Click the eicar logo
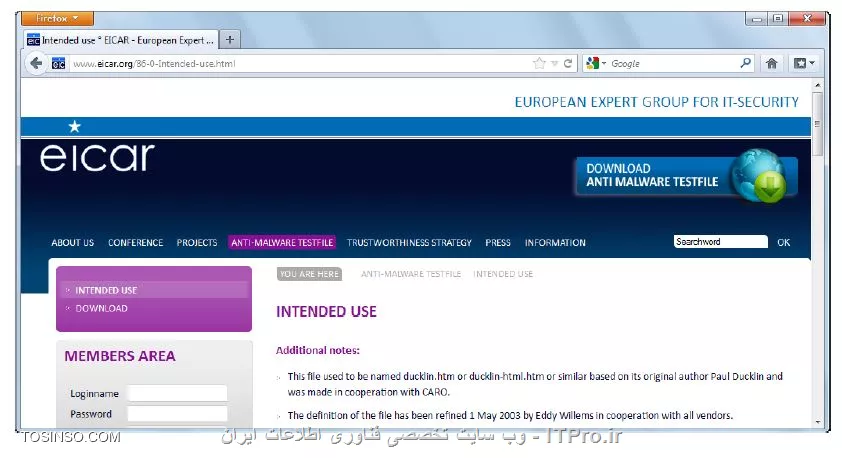Screen dimensions: 842x458 pyautogui.click(x=97, y=158)
